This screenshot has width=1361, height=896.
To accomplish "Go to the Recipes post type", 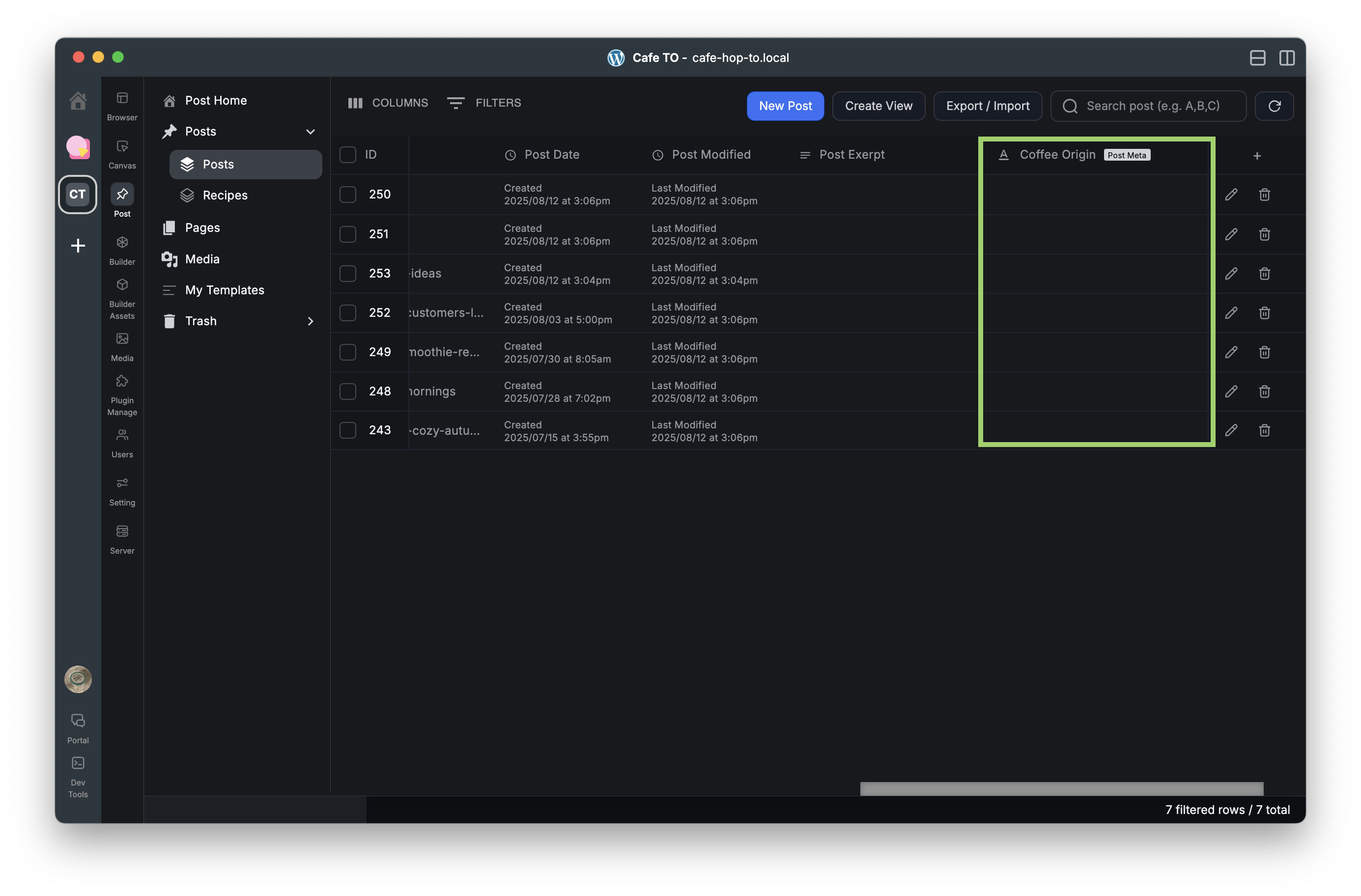I will pos(225,195).
